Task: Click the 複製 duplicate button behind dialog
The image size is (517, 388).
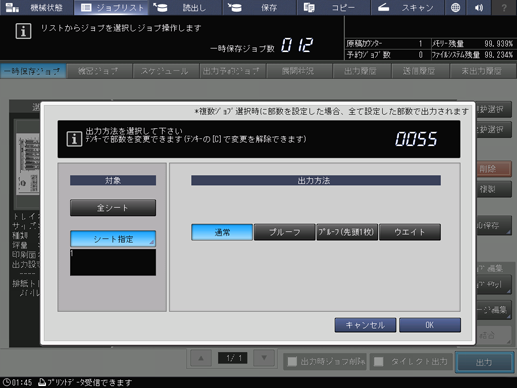Action: click(494, 189)
